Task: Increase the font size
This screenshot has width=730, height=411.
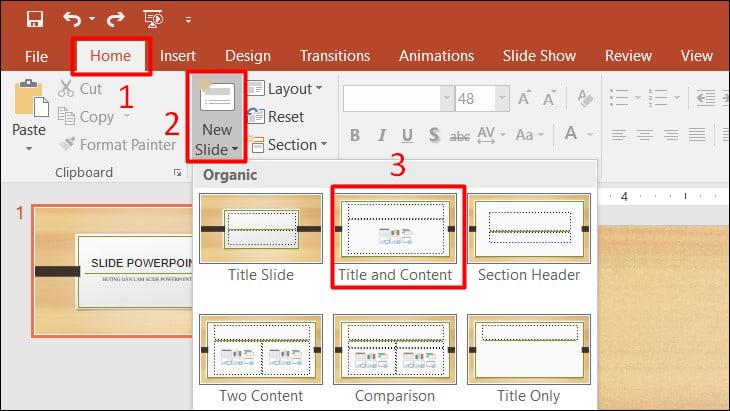Action: click(x=525, y=98)
